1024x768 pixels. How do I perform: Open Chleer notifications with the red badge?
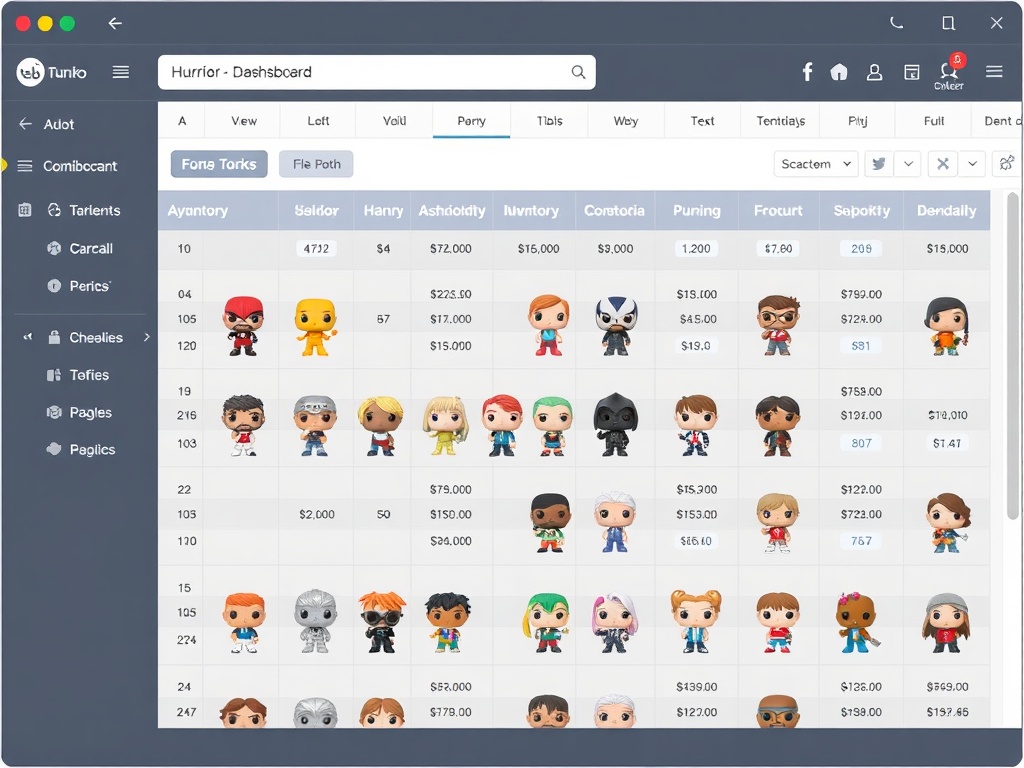(x=947, y=71)
